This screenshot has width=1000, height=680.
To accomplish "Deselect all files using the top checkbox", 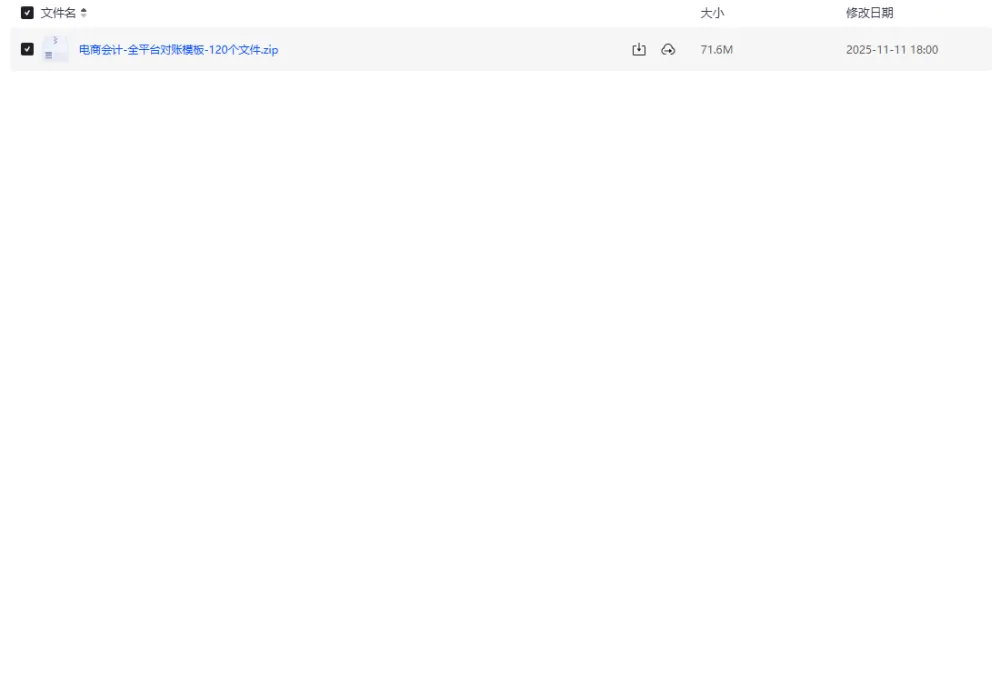I will tap(27, 13).
